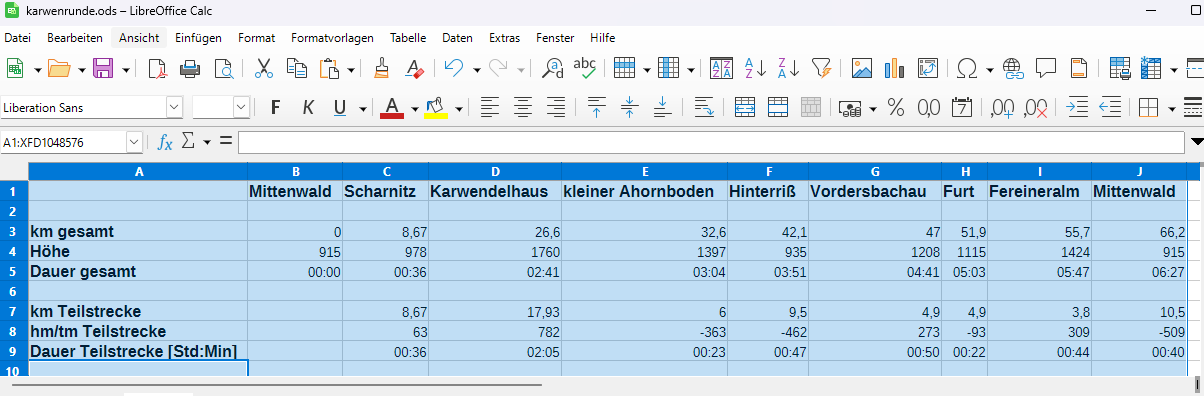Click the Copy icon
The height and width of the screenshot is (396, 1204).
tap(296, 69)
